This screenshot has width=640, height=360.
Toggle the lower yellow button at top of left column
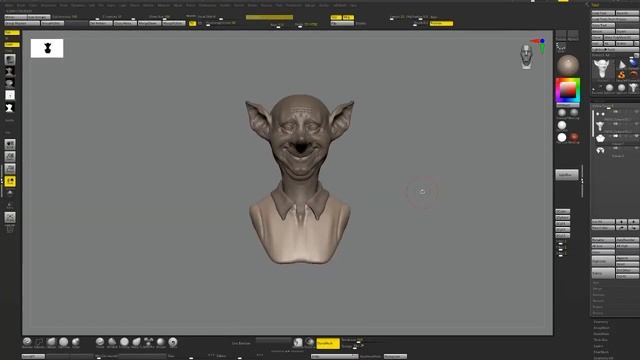pos(12,44)
